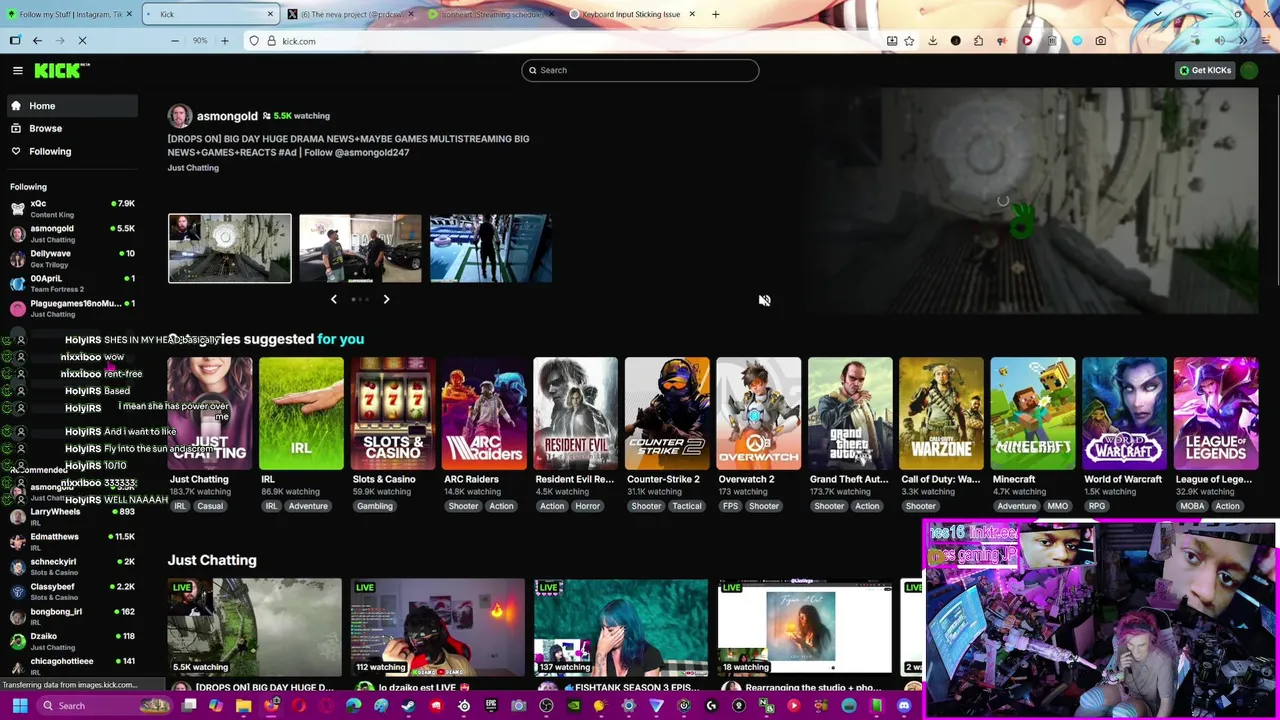
Task: Open Dzaiko recommended channel
Action: pyautogui.click(x=70, y=640)
